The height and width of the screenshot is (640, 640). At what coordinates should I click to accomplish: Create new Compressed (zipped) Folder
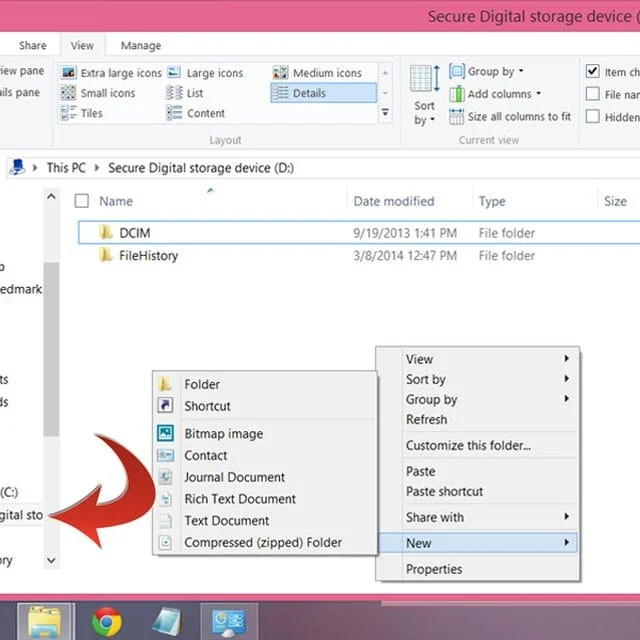tap(265, 542)
